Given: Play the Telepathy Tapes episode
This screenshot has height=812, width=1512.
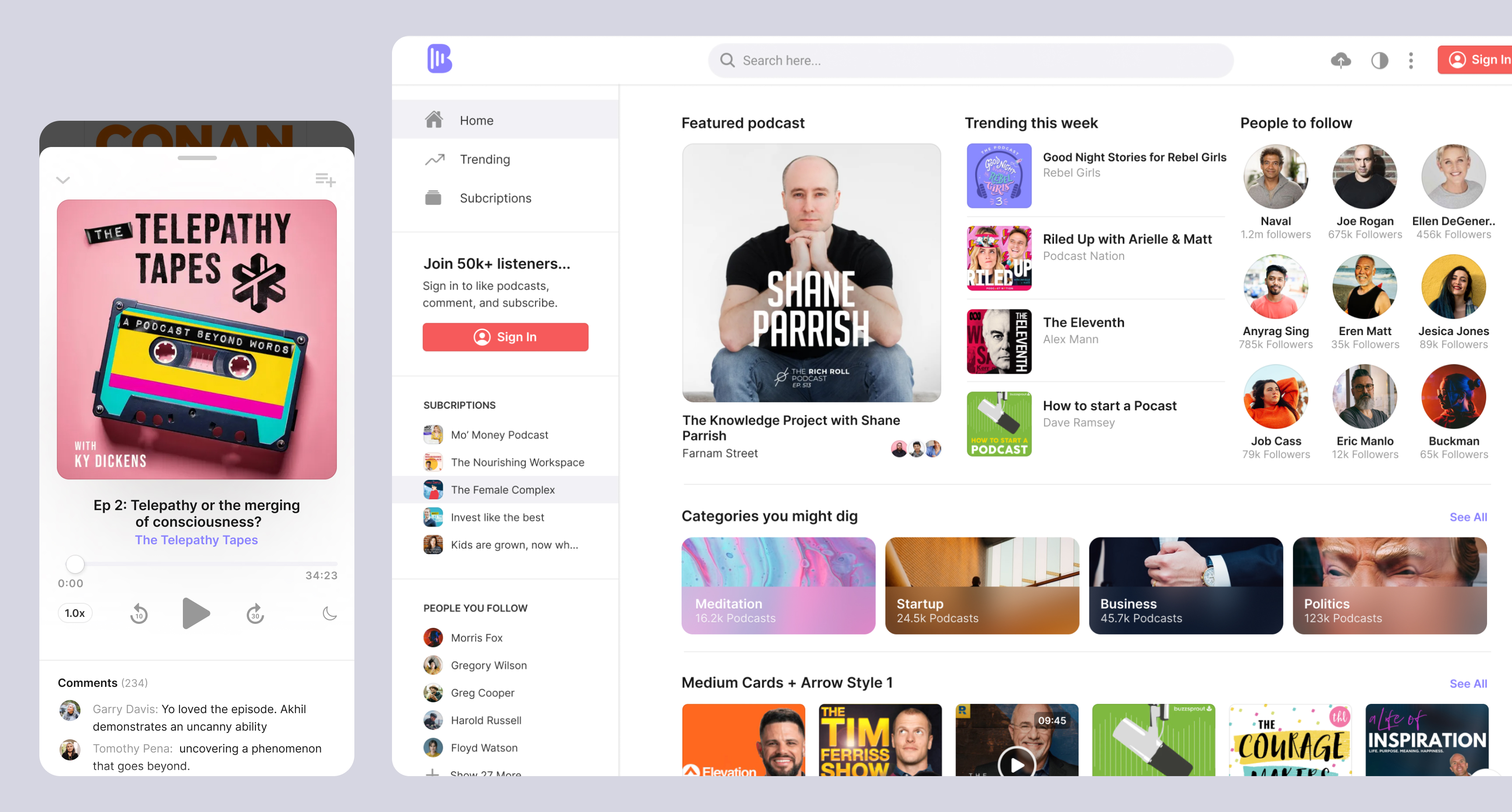Looking at the screenshot, I should pos(196,613).
